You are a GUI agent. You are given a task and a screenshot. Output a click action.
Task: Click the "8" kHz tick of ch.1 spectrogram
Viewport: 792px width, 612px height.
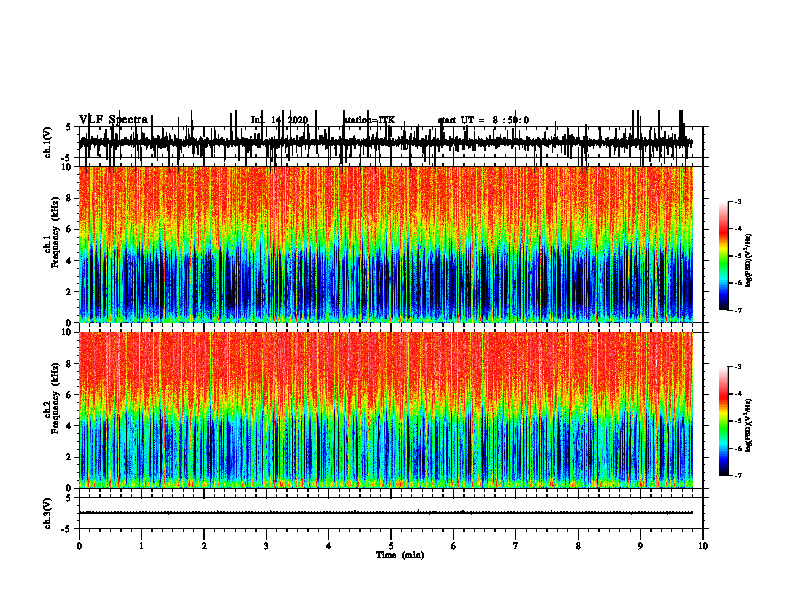point(70,198)
